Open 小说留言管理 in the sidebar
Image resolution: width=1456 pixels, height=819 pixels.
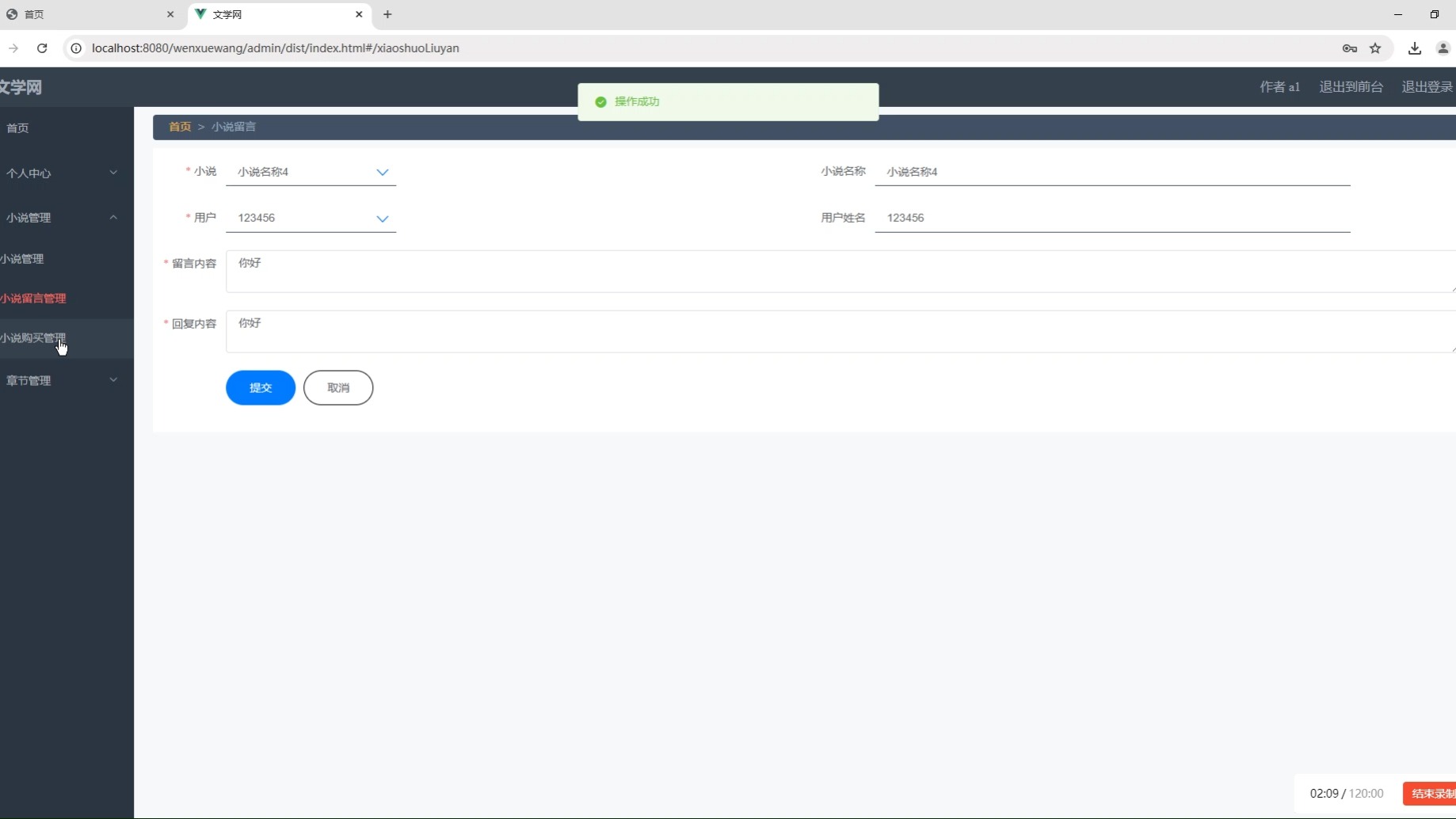click(67, 299)
